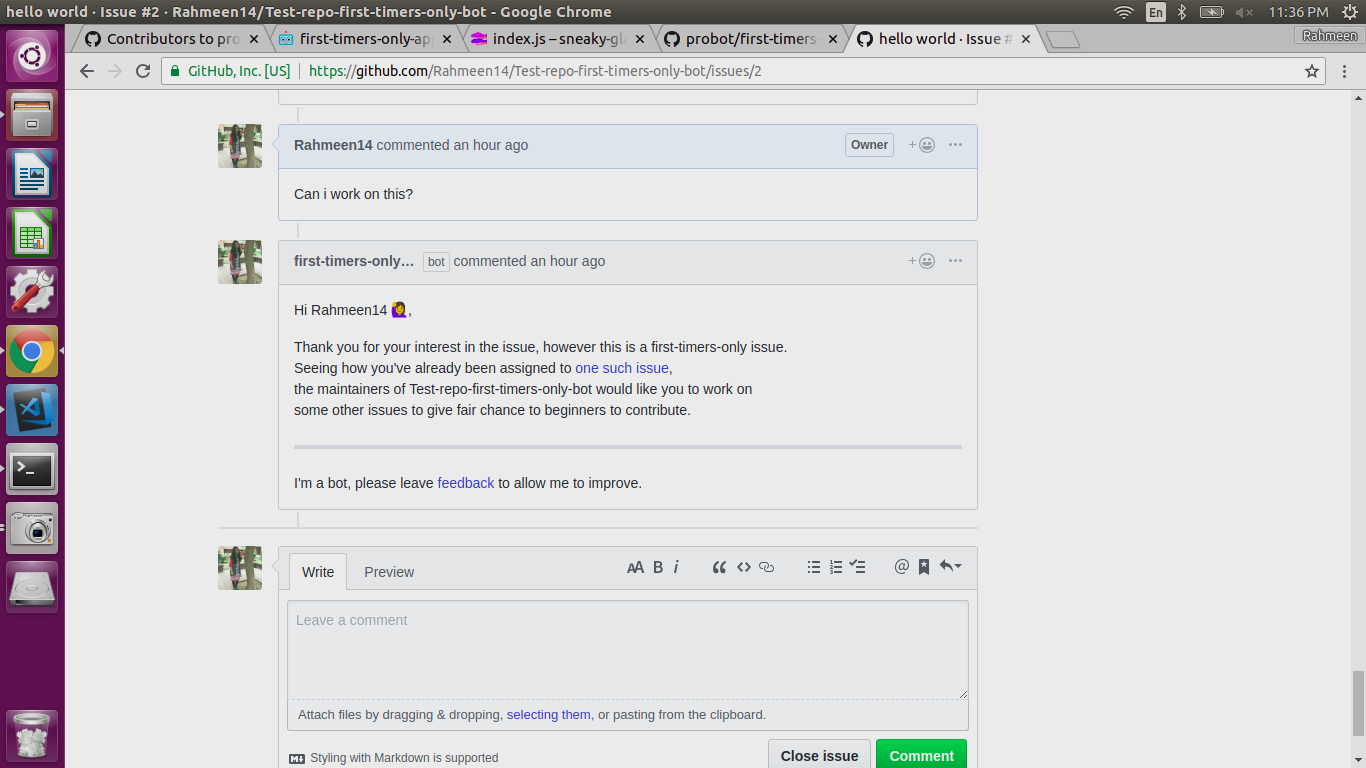Viewport: 1366px width, 768px height.
Task: Click Rahmeen14's avatar beside 'Can i work on this?'
Action: tap(240, 146)
